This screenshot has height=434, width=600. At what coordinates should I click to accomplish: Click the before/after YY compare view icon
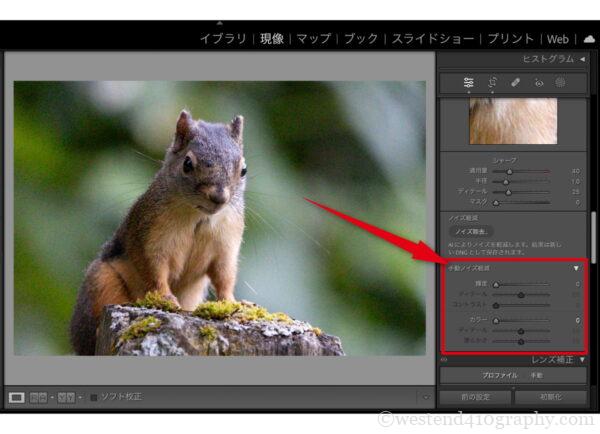[67, 397]
